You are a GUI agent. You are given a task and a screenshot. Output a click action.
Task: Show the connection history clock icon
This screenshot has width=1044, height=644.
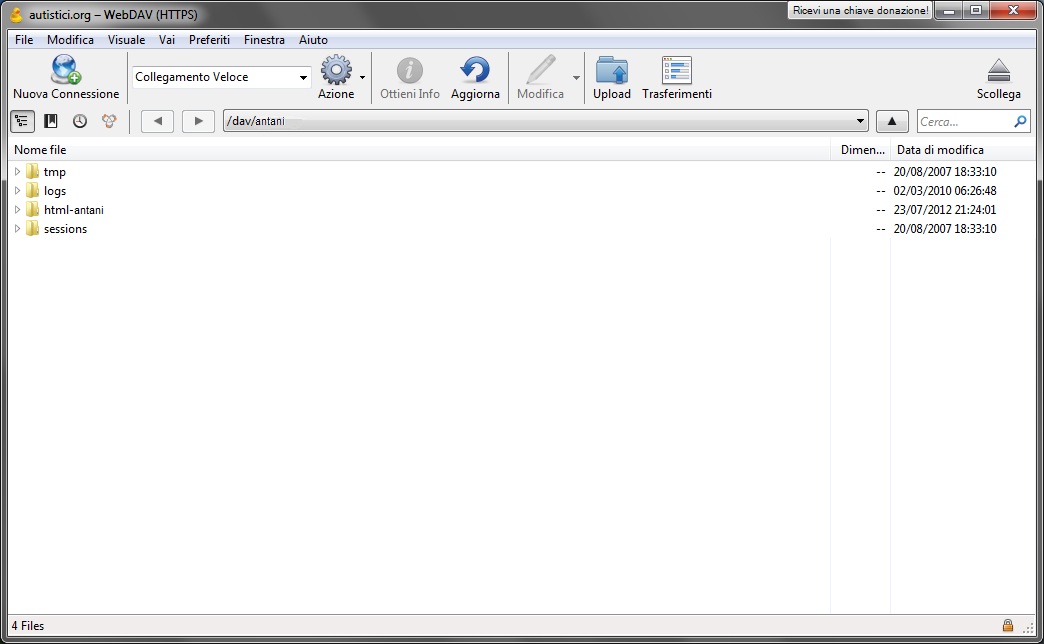(x=79, y=121)
